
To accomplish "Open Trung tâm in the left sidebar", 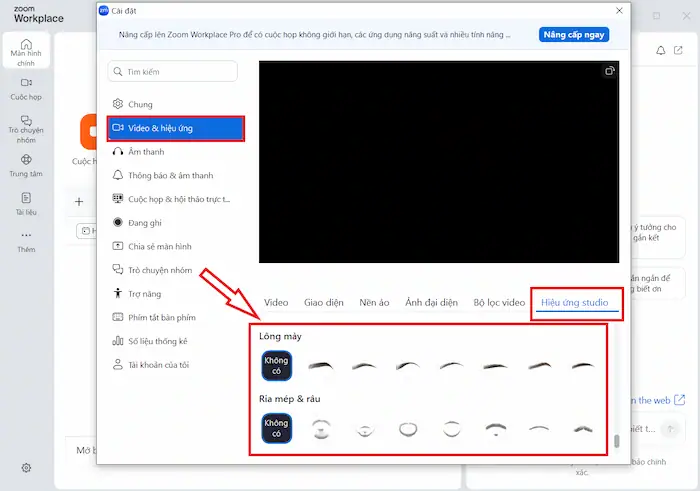I will (x=26, y=164).
